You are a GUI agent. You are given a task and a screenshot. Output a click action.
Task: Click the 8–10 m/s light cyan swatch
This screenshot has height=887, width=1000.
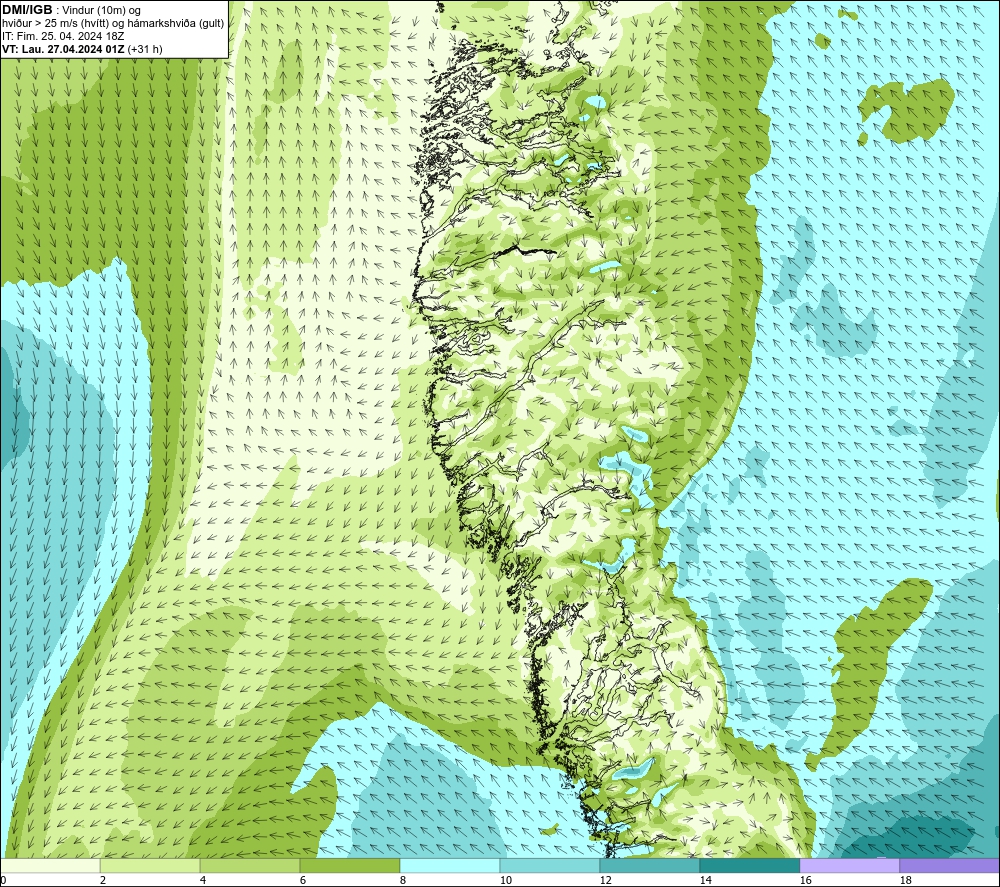click(450, 865)
